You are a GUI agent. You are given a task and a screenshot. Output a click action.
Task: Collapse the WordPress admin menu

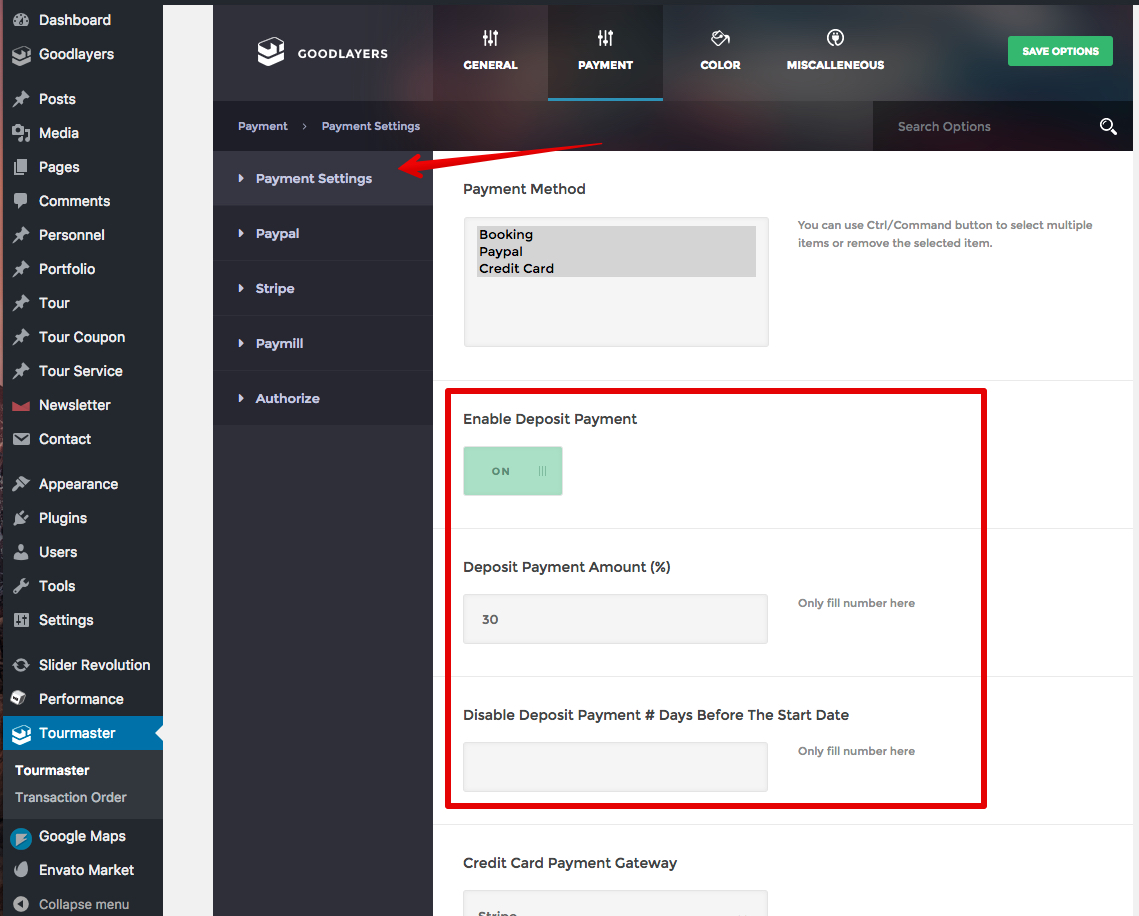83,904
